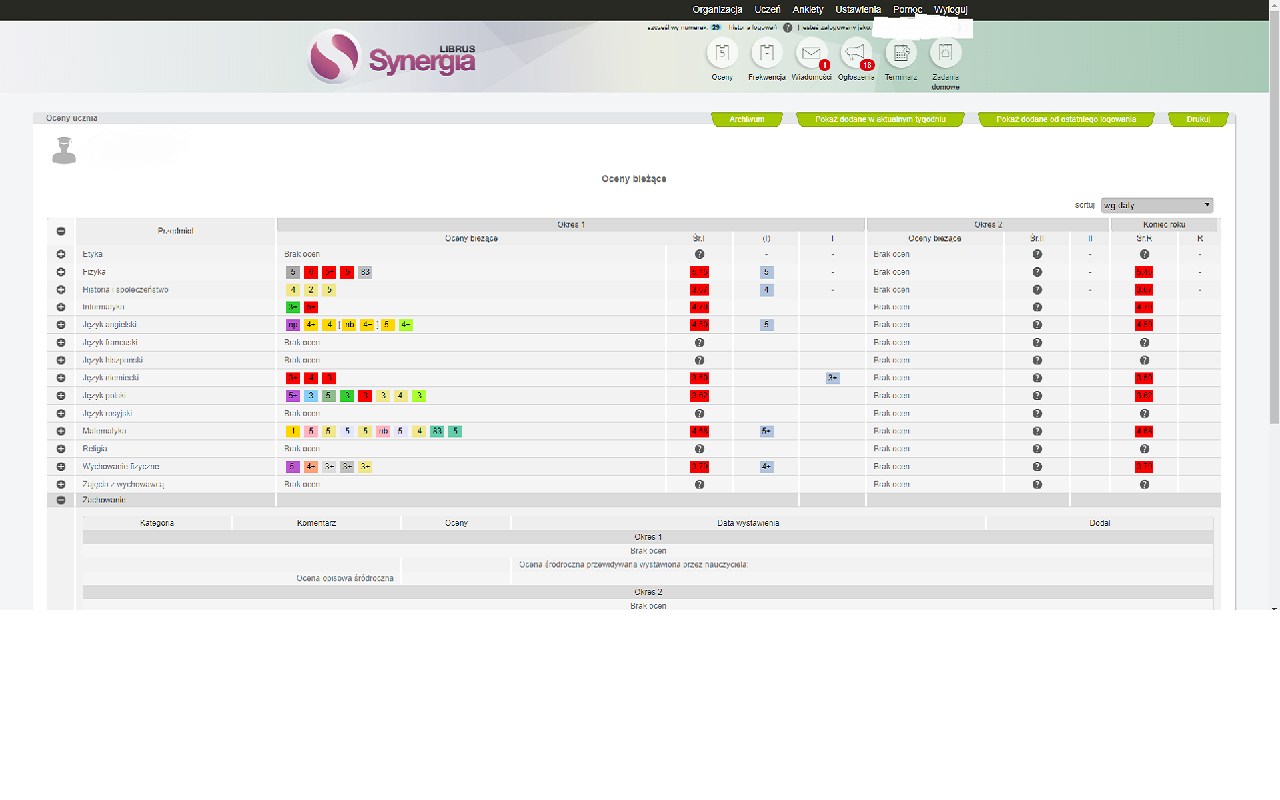
Task: Click the purple np grade in Język angielski
Action: (x=292, y=325)
